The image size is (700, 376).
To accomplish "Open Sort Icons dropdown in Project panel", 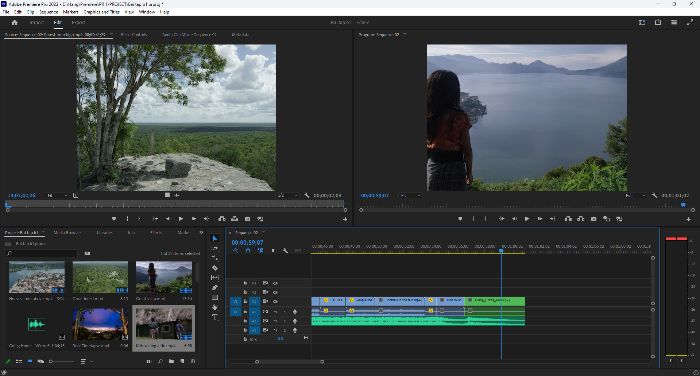I will 86,361.
